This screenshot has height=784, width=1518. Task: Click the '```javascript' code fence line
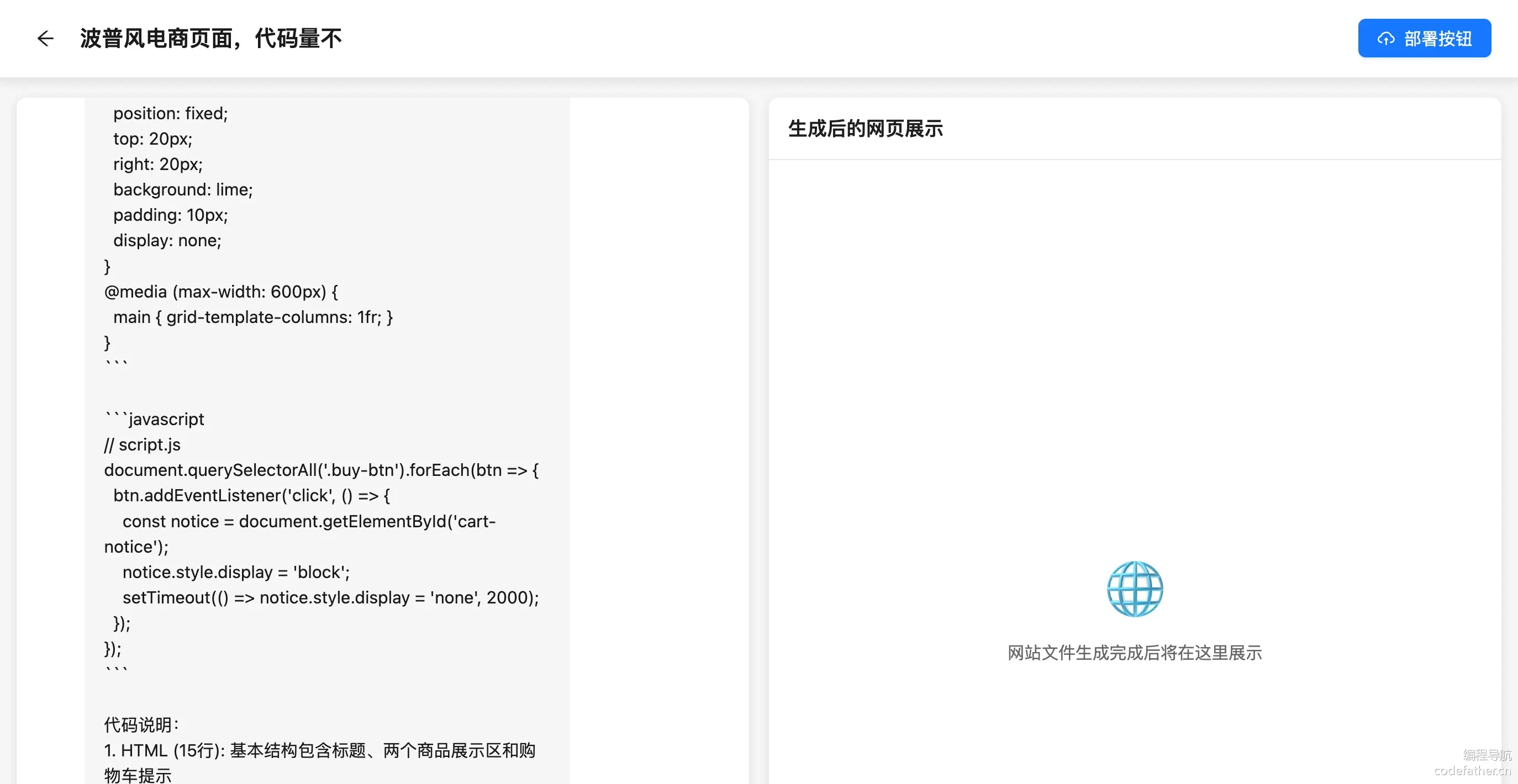point(154,419)
